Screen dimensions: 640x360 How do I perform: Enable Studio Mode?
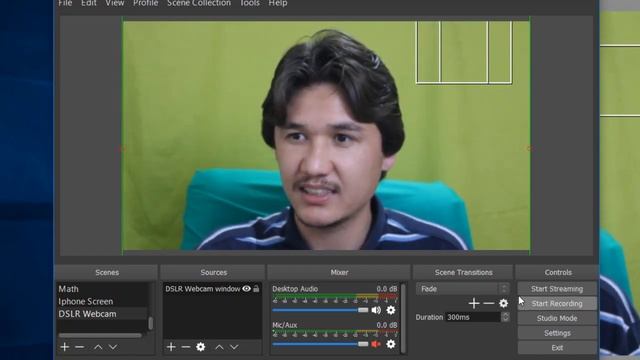click(557, 318)
